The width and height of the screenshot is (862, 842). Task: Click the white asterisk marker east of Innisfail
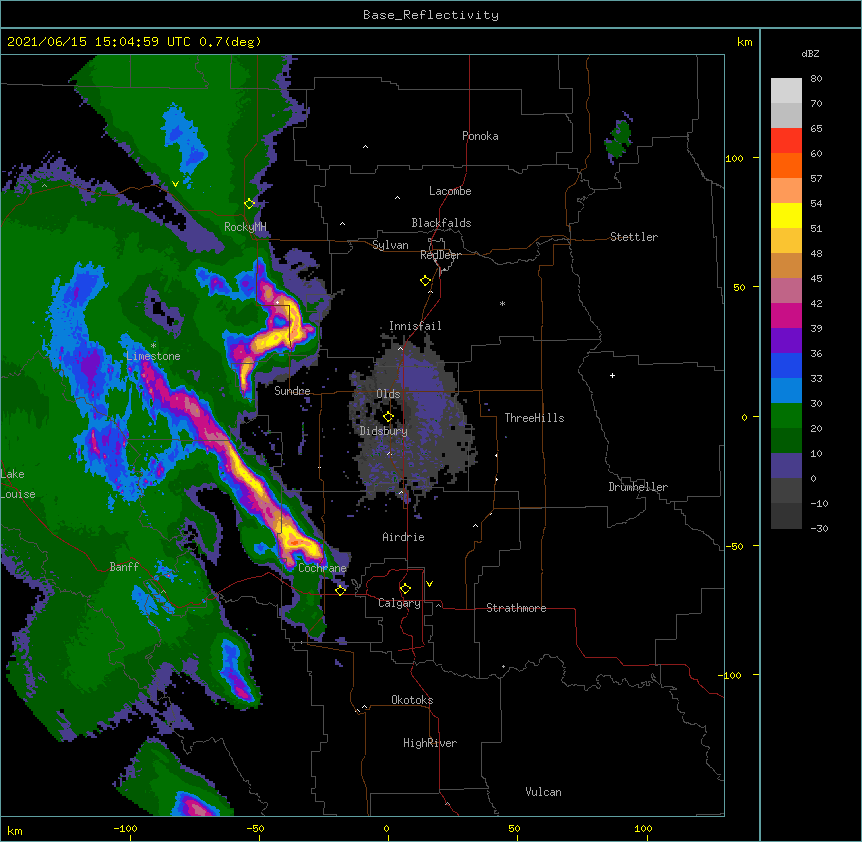[x=502, y=304]
